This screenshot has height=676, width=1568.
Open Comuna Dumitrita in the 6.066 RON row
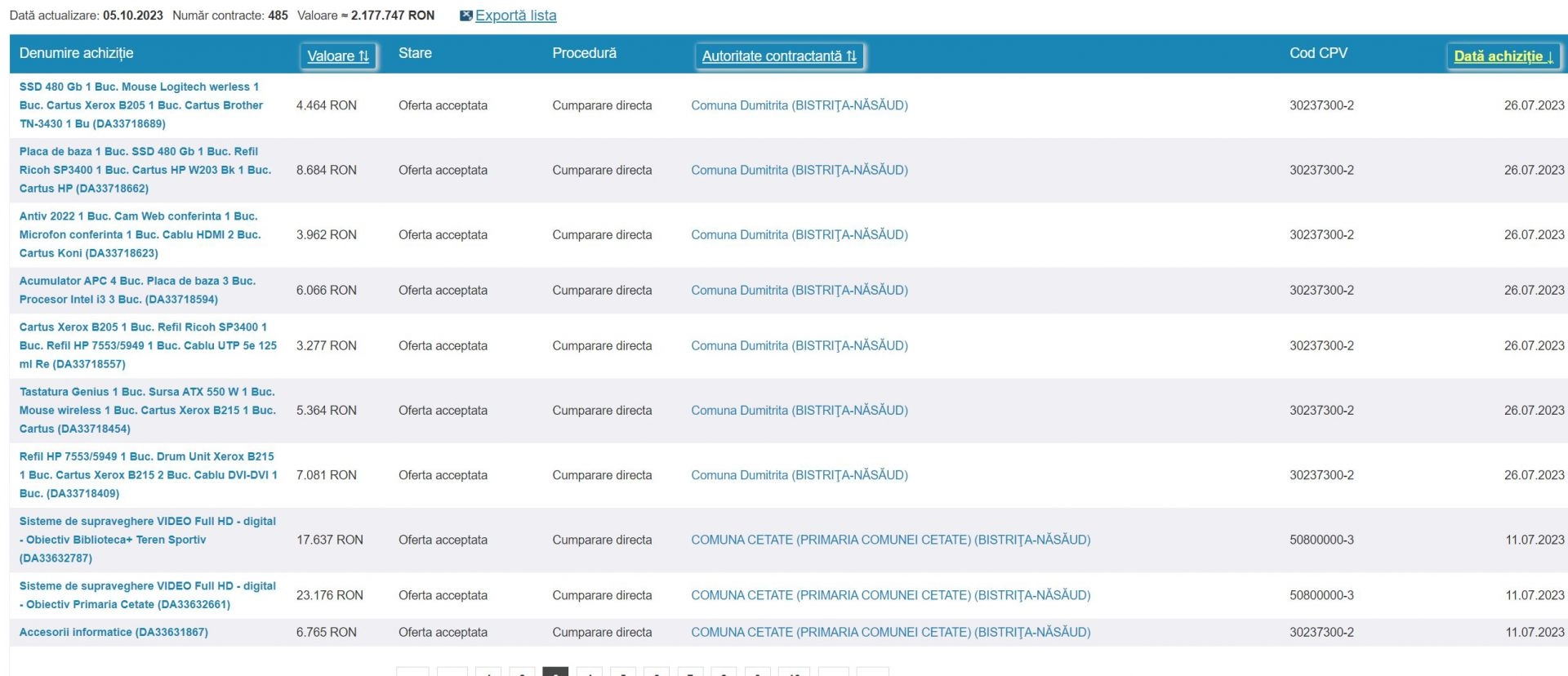click(799, 290)
